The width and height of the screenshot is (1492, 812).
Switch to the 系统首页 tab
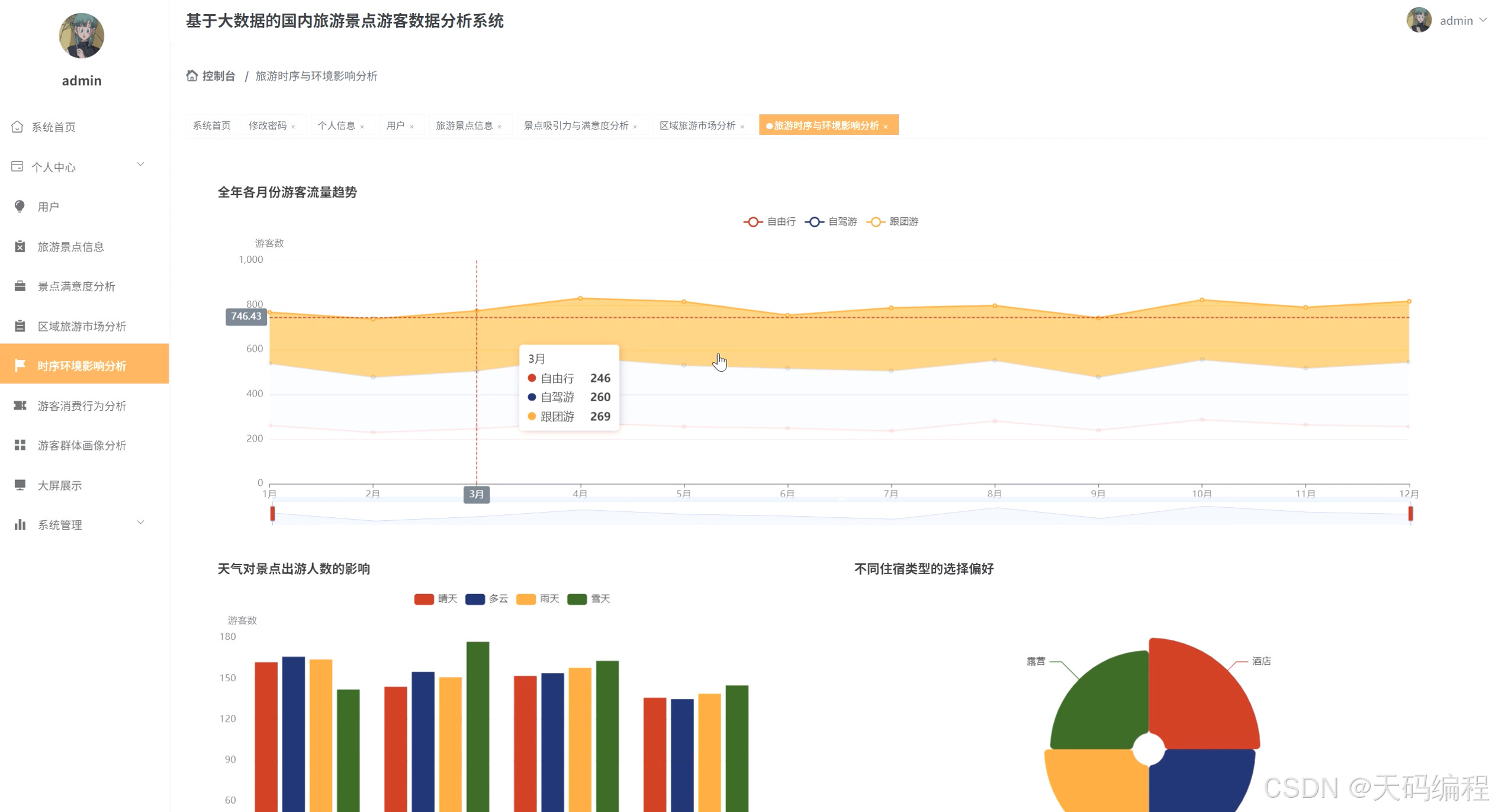coord(212,125)
